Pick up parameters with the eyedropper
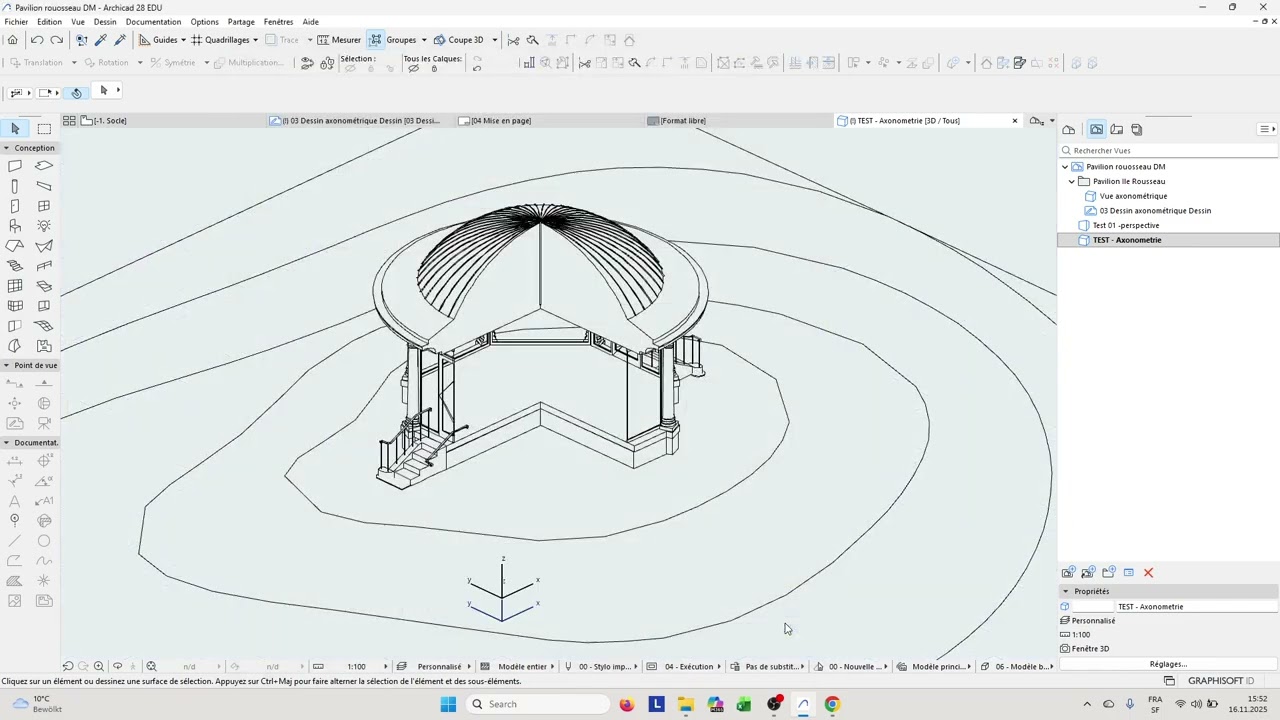This screenshot has height=720, width=1280. (x=101, y=40)
